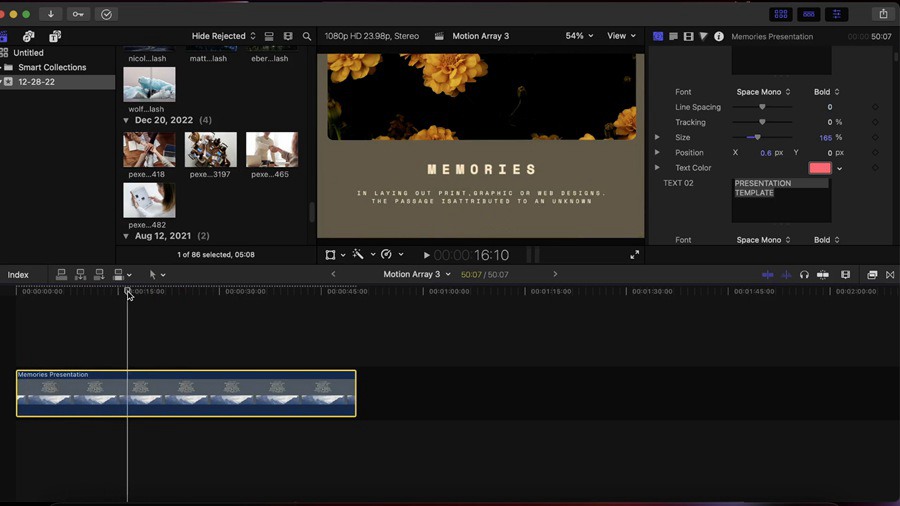Screen dimensions: 900x506
Task: Select the Memories Presentation timeline clip
Action: [x=186, y=394]
